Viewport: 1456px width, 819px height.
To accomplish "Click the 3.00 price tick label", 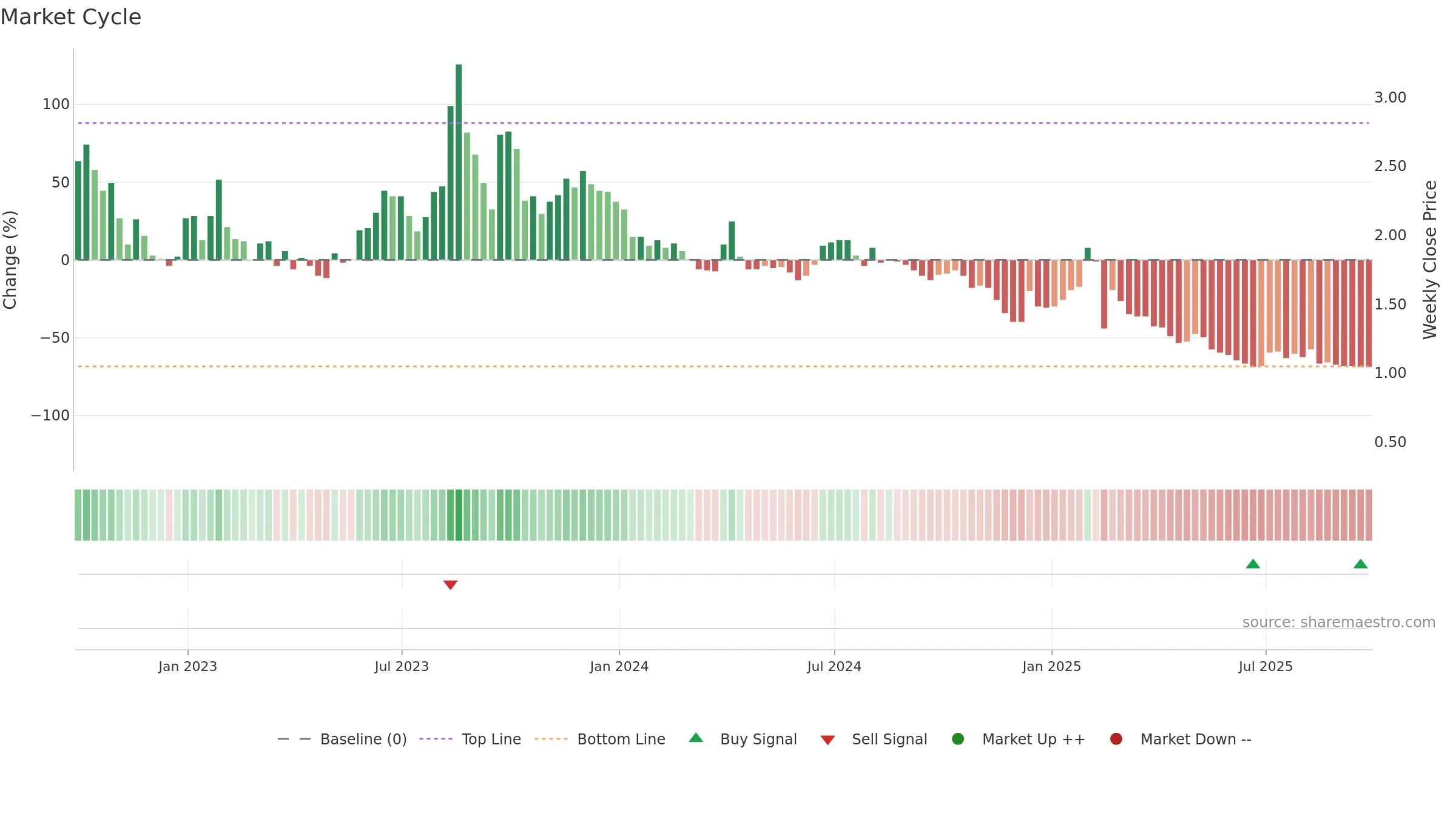I will pos(1390,98).
